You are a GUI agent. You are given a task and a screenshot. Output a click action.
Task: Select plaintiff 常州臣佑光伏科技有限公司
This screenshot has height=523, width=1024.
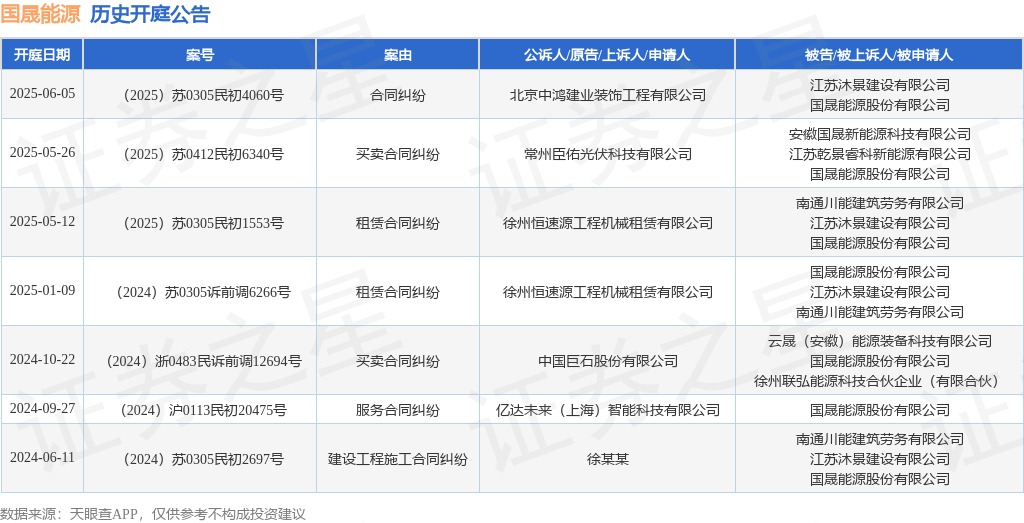pos(607,155)
